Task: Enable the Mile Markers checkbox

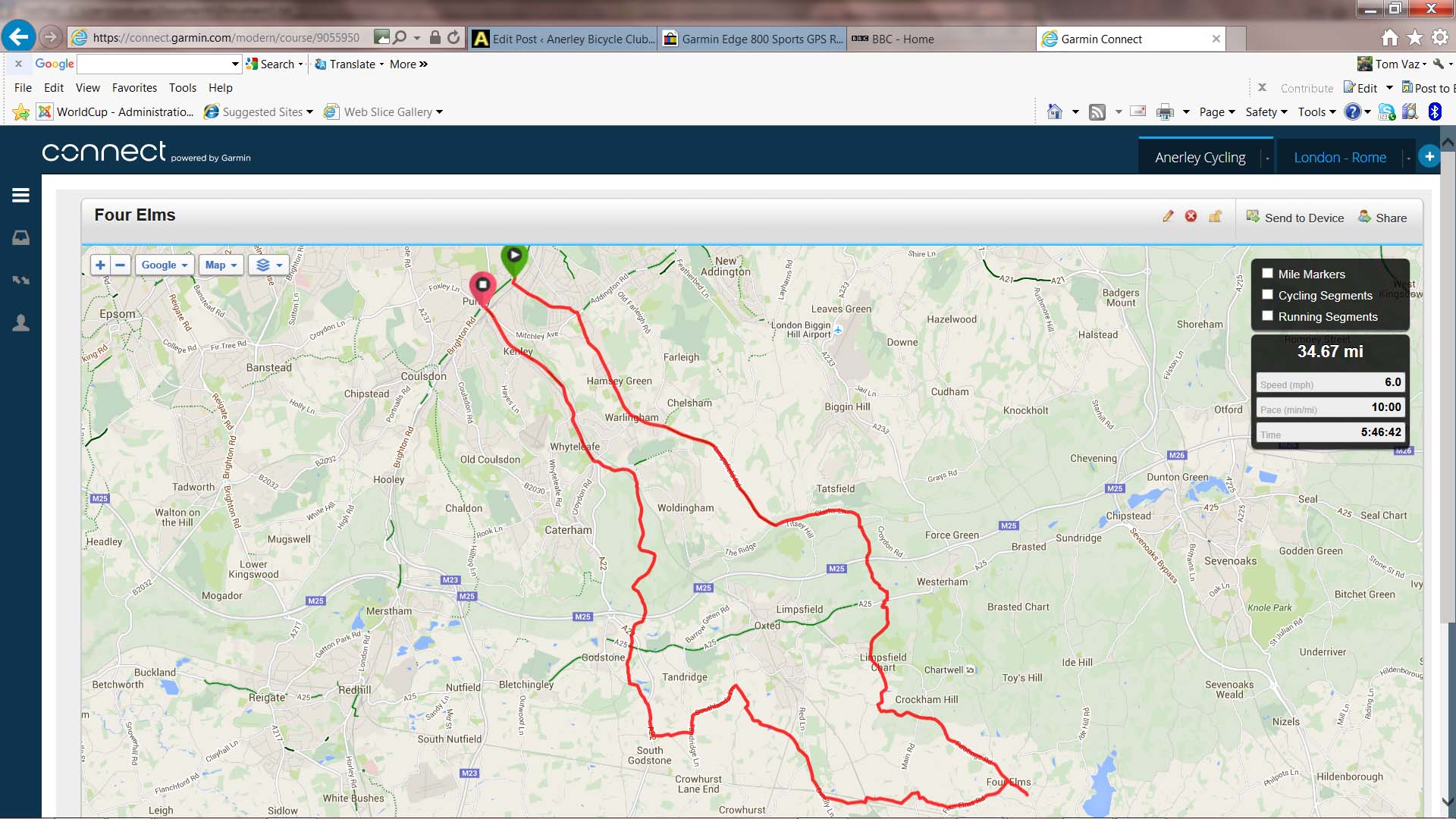Action: [1267, 274]
